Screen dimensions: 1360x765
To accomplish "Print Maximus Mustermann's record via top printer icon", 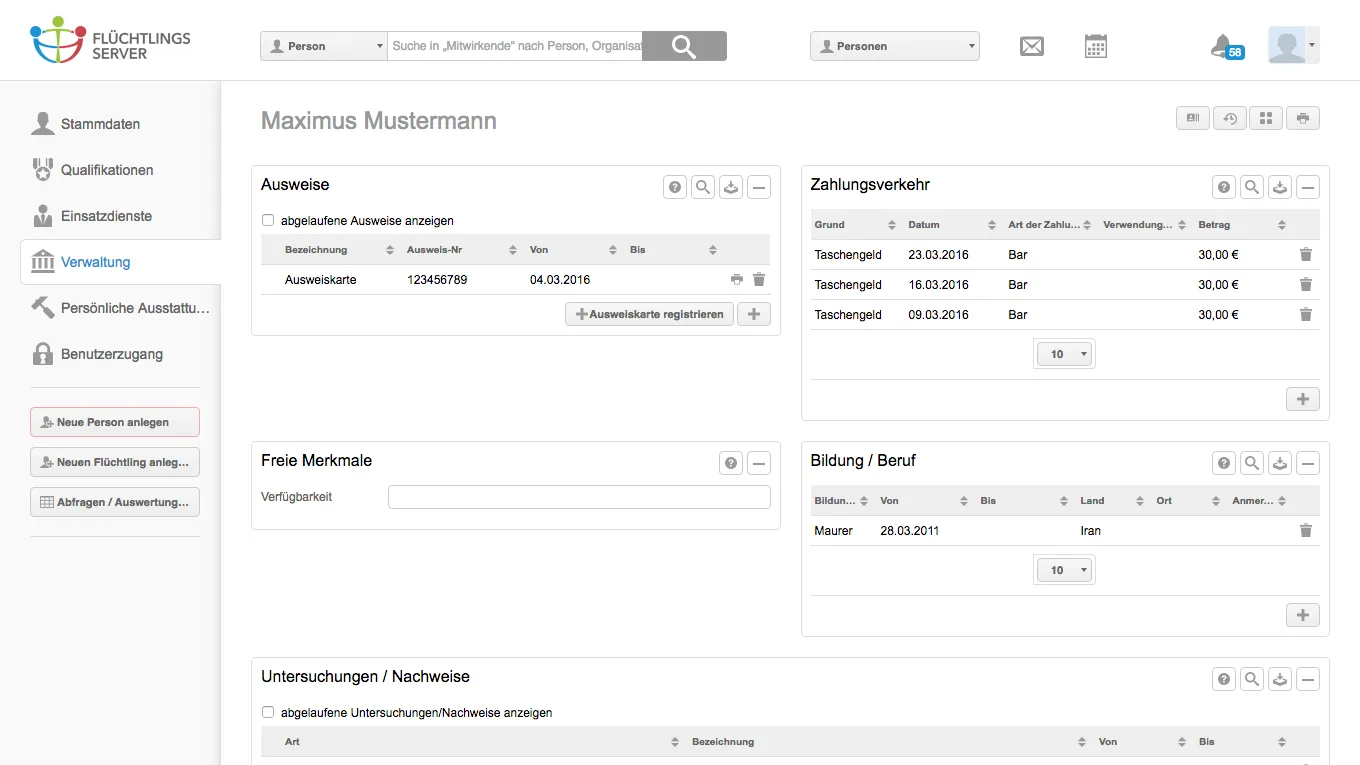I will click(1303, 118).
